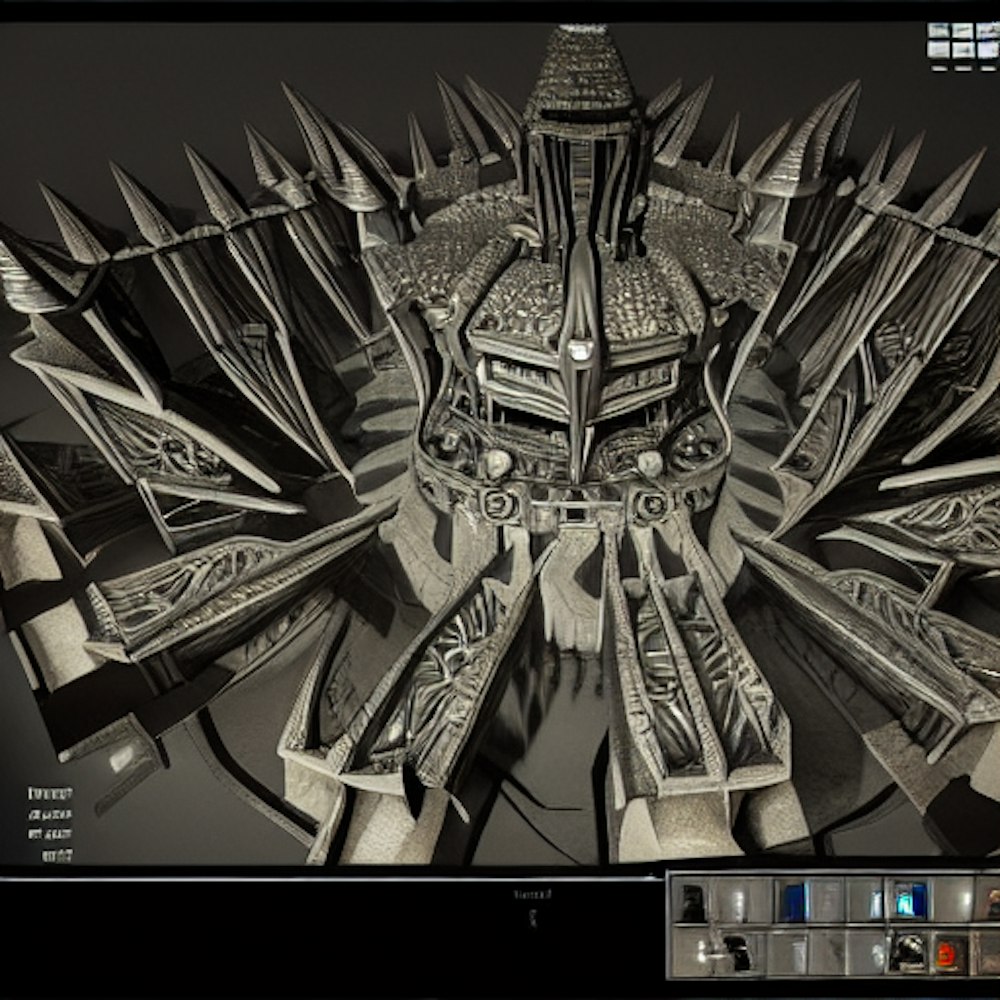Image resolution: width=1000 pixels, height=1000 pixels.
Task: Click the first line of the left overlay text
Action: [50, 793]
